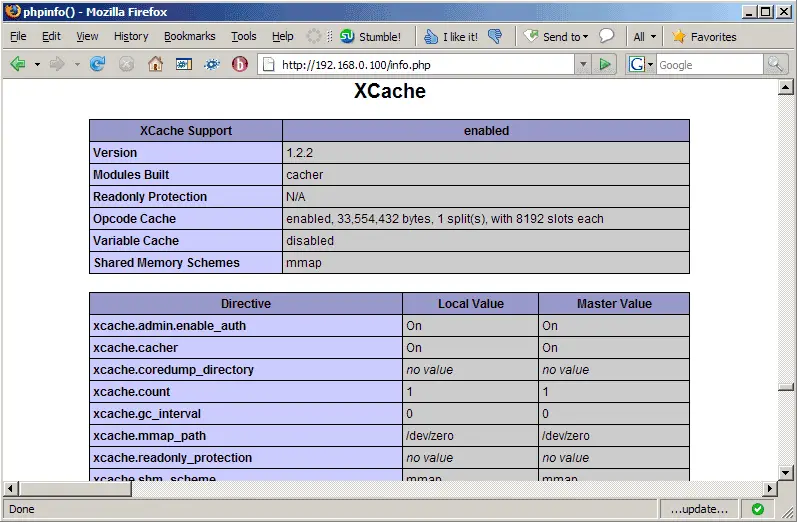Screen dimensions: 797x522
Task: Click the greyed Forward arrow button
Action: click(x=57, y=64)
